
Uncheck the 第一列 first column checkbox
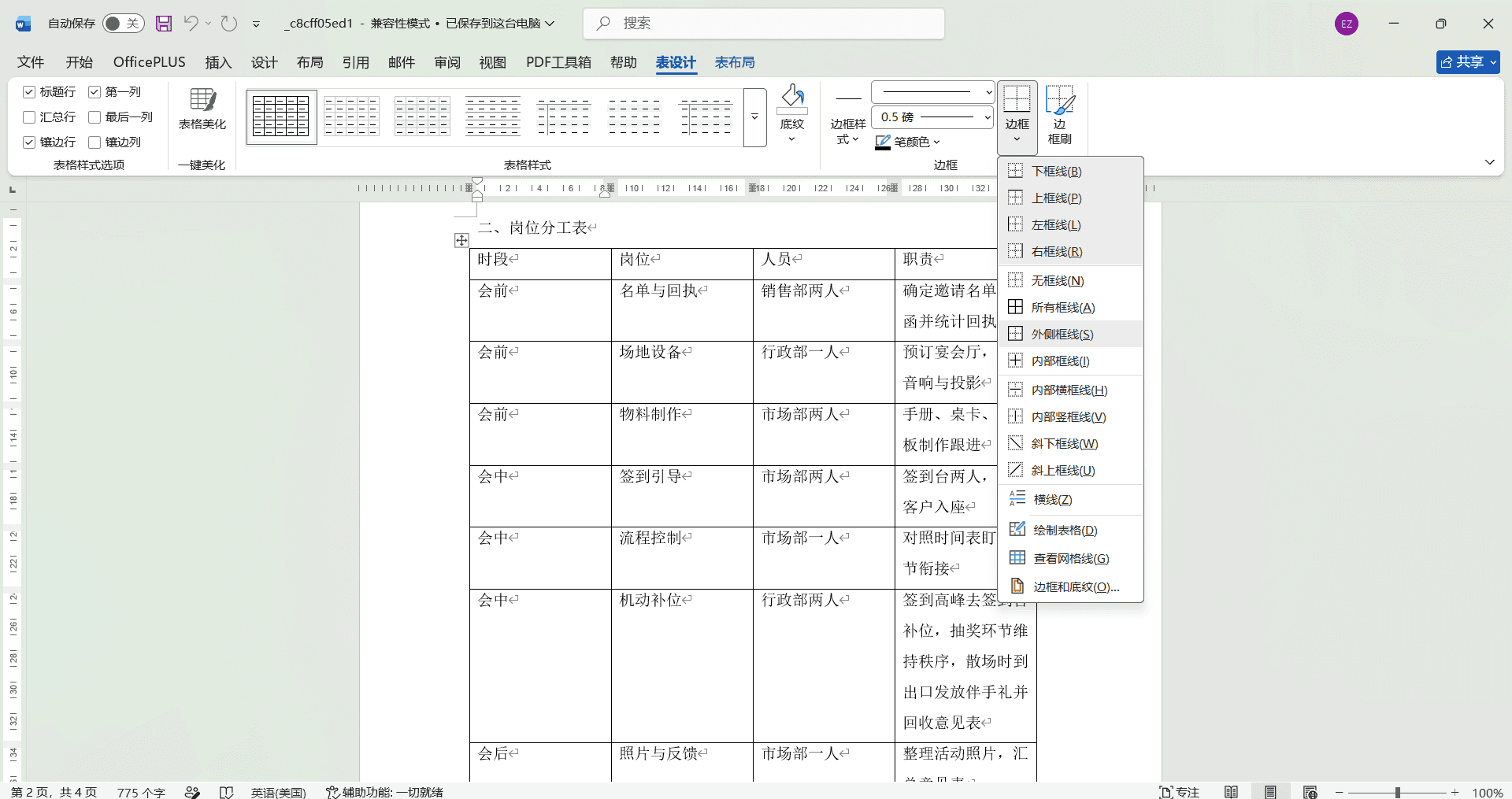pyautogui.click(x=94, y=92)
